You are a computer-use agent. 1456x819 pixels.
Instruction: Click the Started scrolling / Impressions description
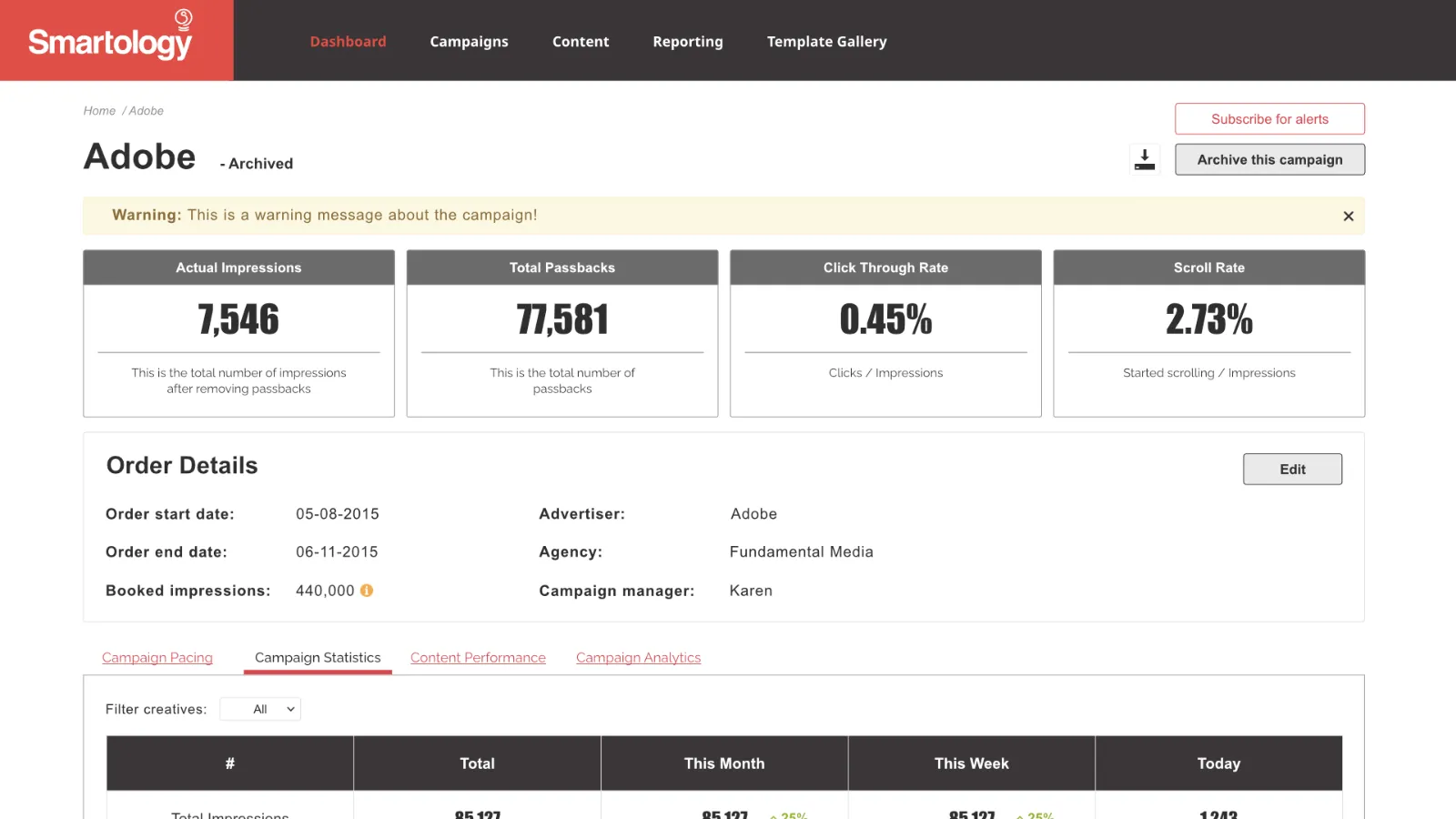point(1209,373)
